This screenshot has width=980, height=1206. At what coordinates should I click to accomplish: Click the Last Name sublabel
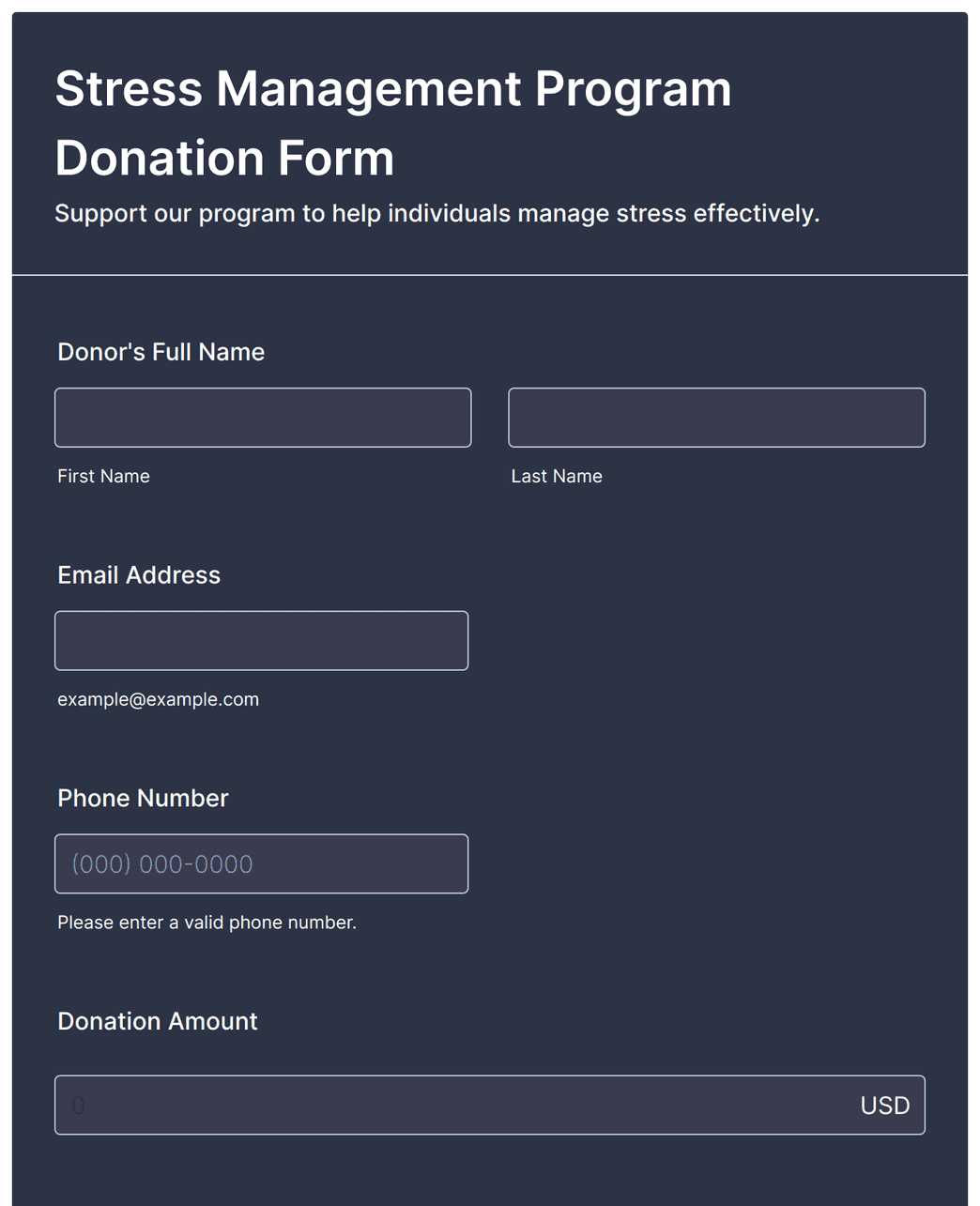coord(557,476)
